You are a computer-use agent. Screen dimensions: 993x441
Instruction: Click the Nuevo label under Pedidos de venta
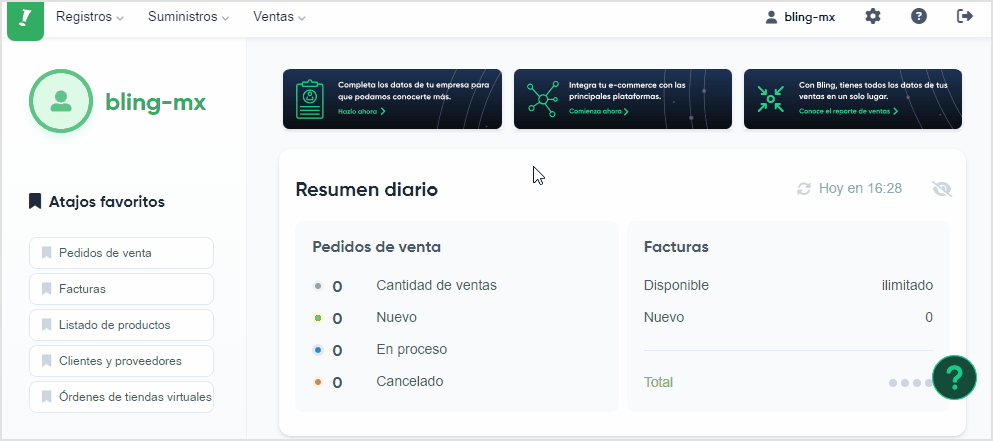point(396,317)
